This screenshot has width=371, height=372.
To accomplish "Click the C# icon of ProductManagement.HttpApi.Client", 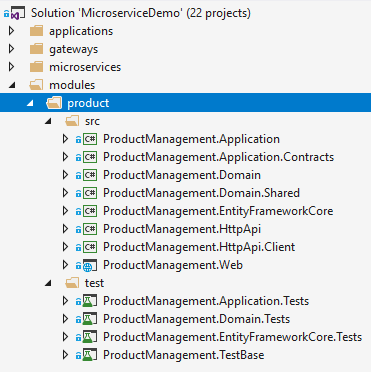I will click(90, 247).
